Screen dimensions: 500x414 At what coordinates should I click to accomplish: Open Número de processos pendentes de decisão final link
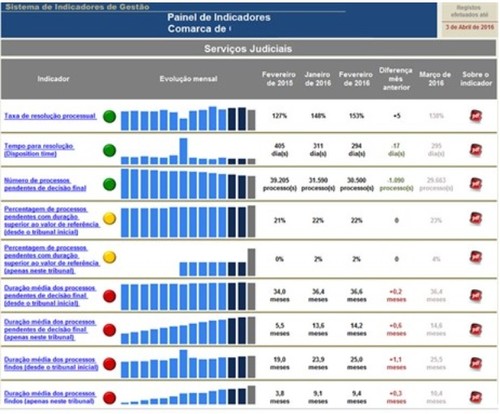pyautogui.click(x=45, y=184)
